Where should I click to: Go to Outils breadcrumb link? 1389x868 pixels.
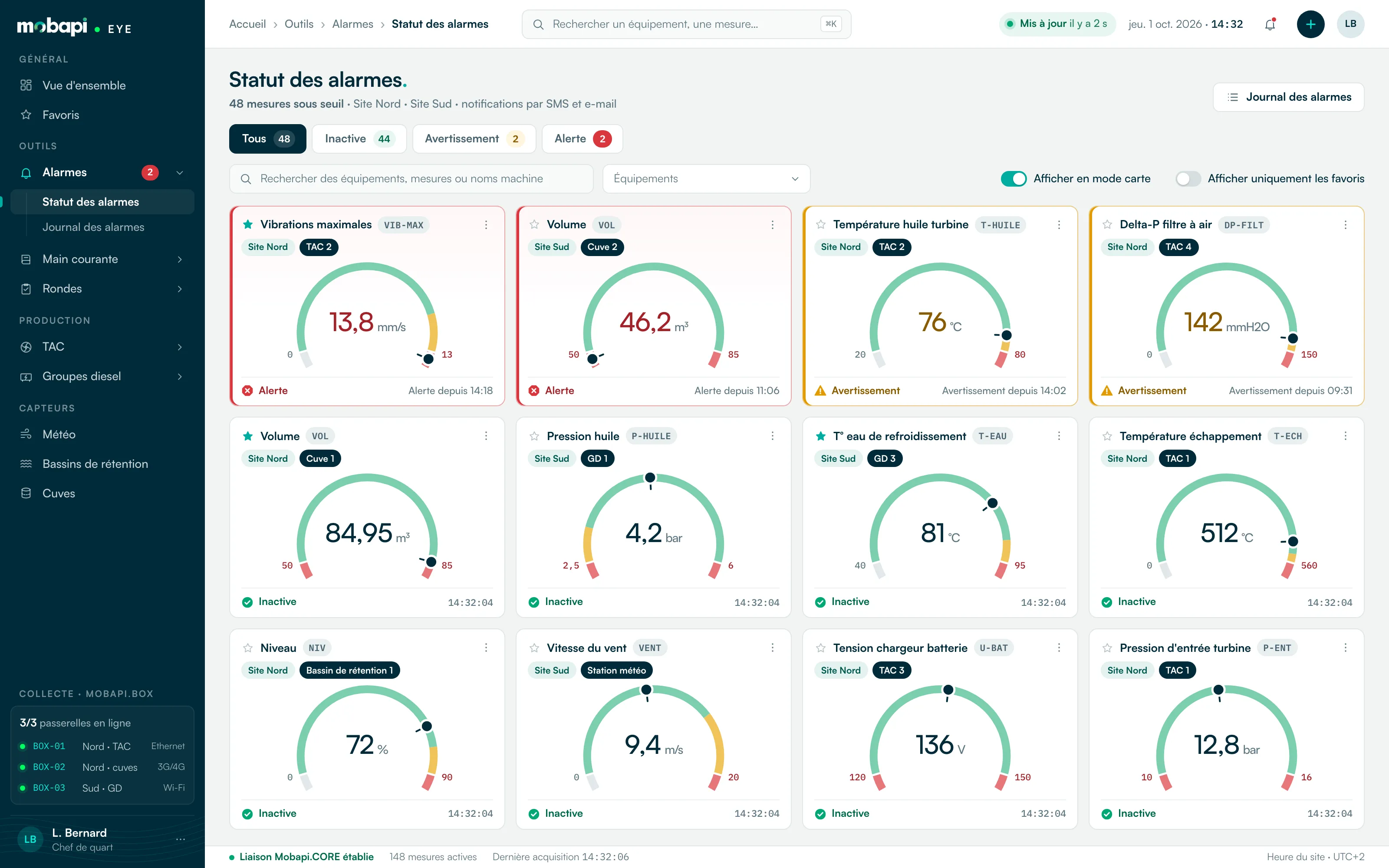pyautogui.click(x=299, y=24)
